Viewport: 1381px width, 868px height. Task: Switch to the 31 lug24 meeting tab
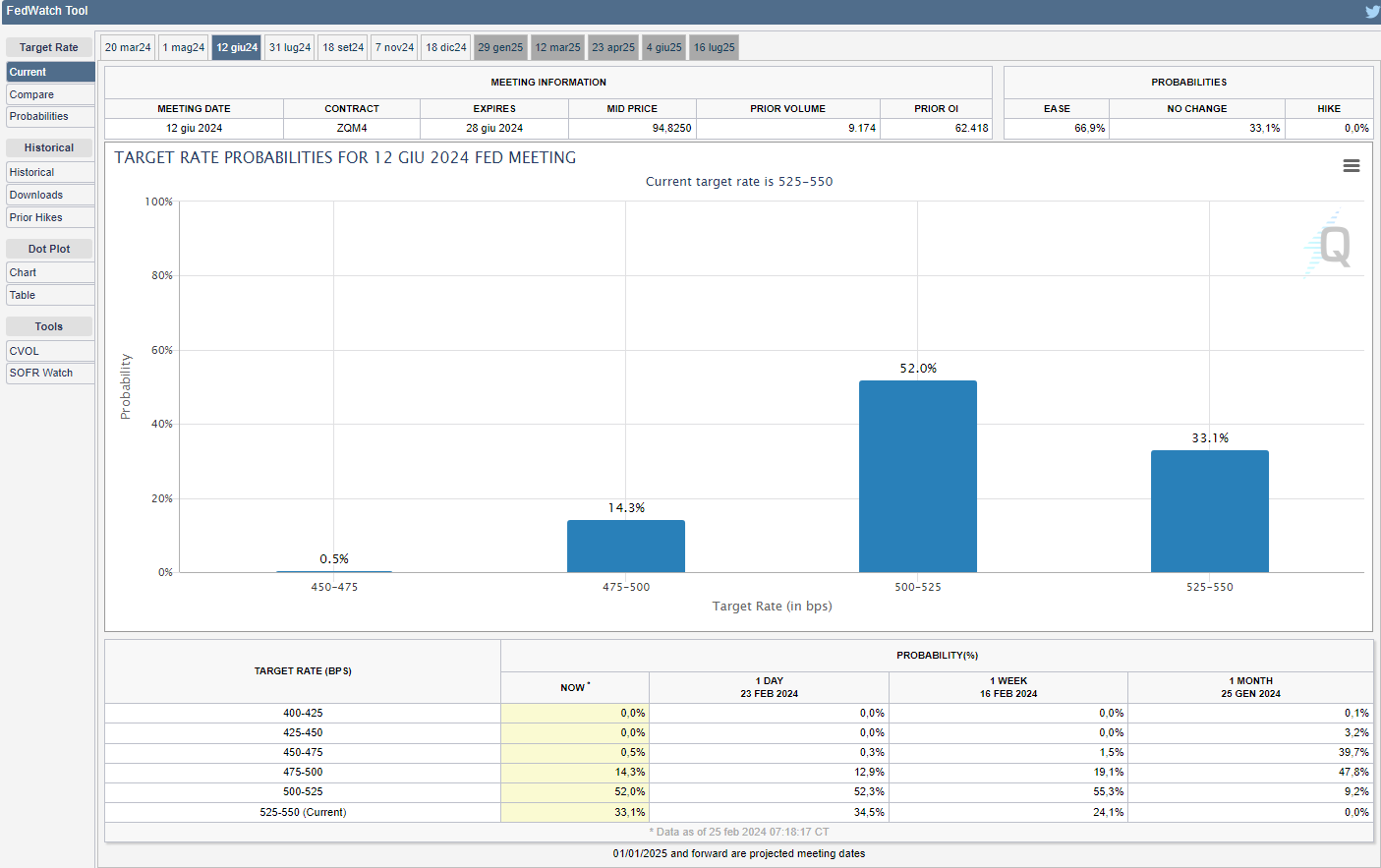[290, 47]
